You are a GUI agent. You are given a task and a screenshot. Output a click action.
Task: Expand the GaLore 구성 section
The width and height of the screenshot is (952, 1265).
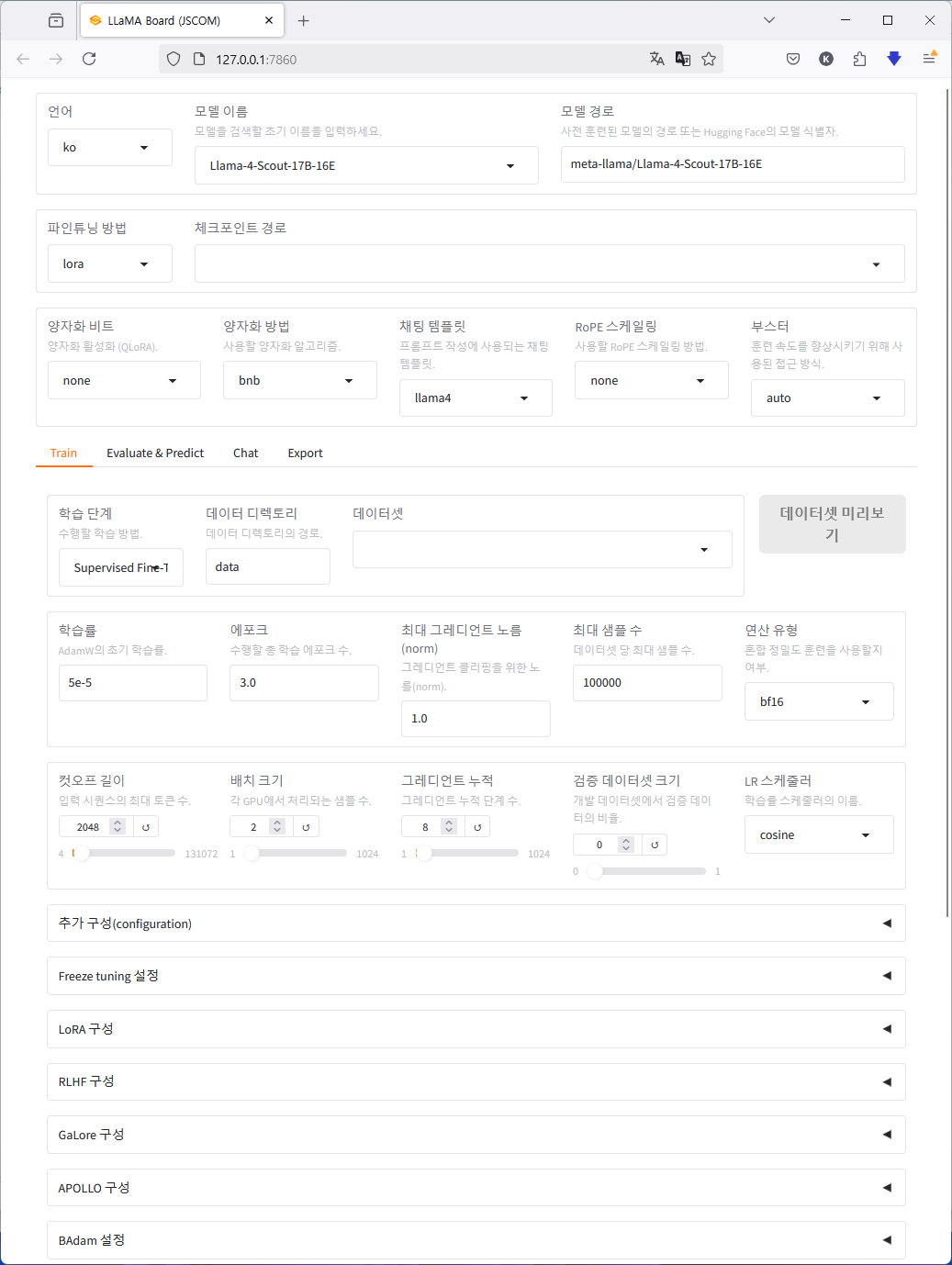(476, 1135)
